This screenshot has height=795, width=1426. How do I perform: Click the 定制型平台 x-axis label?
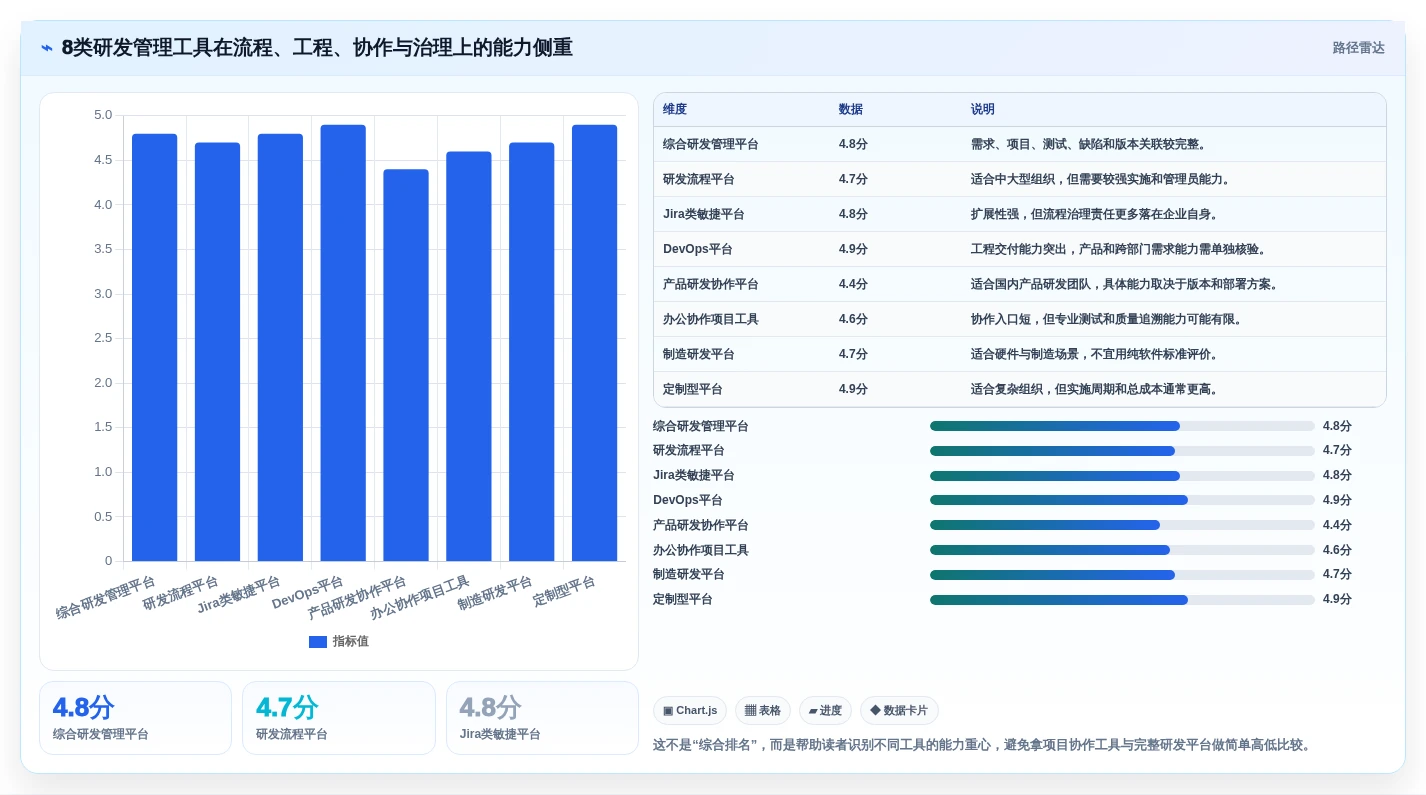click(x=565, y=590)
